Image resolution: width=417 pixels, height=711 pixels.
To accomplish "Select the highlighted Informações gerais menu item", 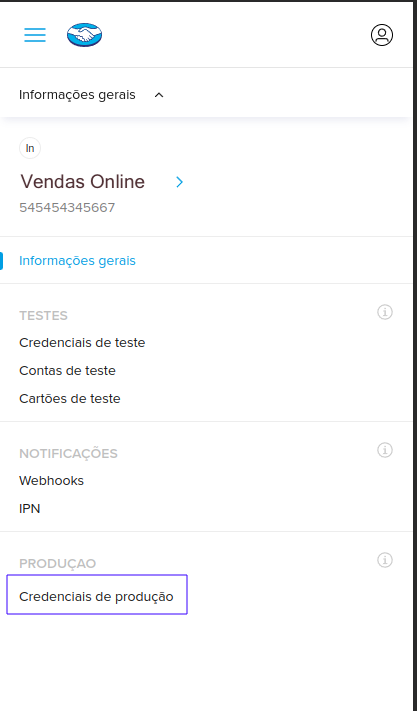I will tap(77, 261).
